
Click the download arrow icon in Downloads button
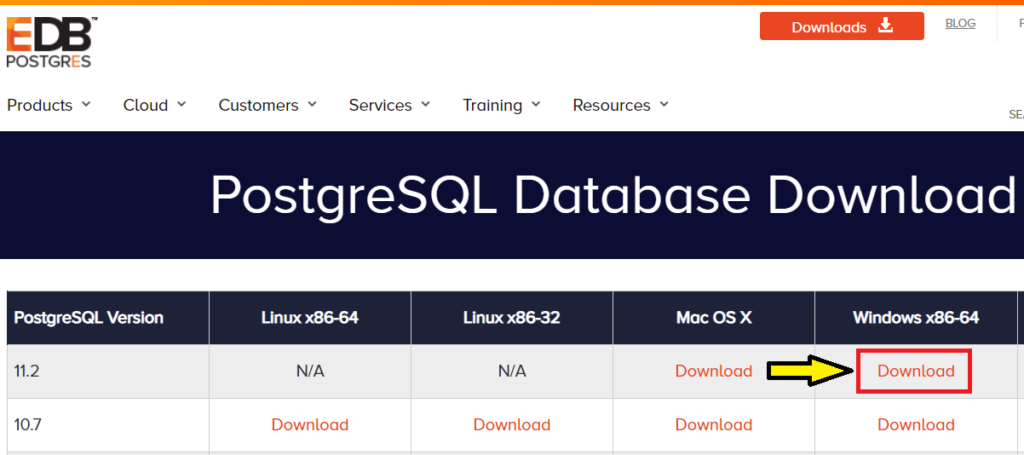[x=885, y=26]
